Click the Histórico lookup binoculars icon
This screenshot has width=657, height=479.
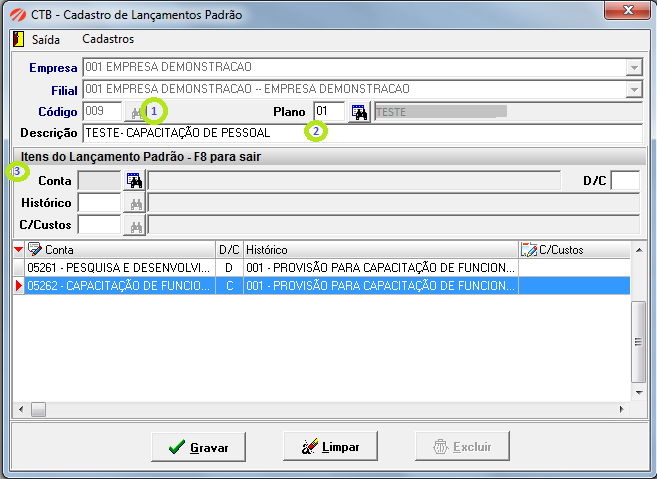coord(135,203)
